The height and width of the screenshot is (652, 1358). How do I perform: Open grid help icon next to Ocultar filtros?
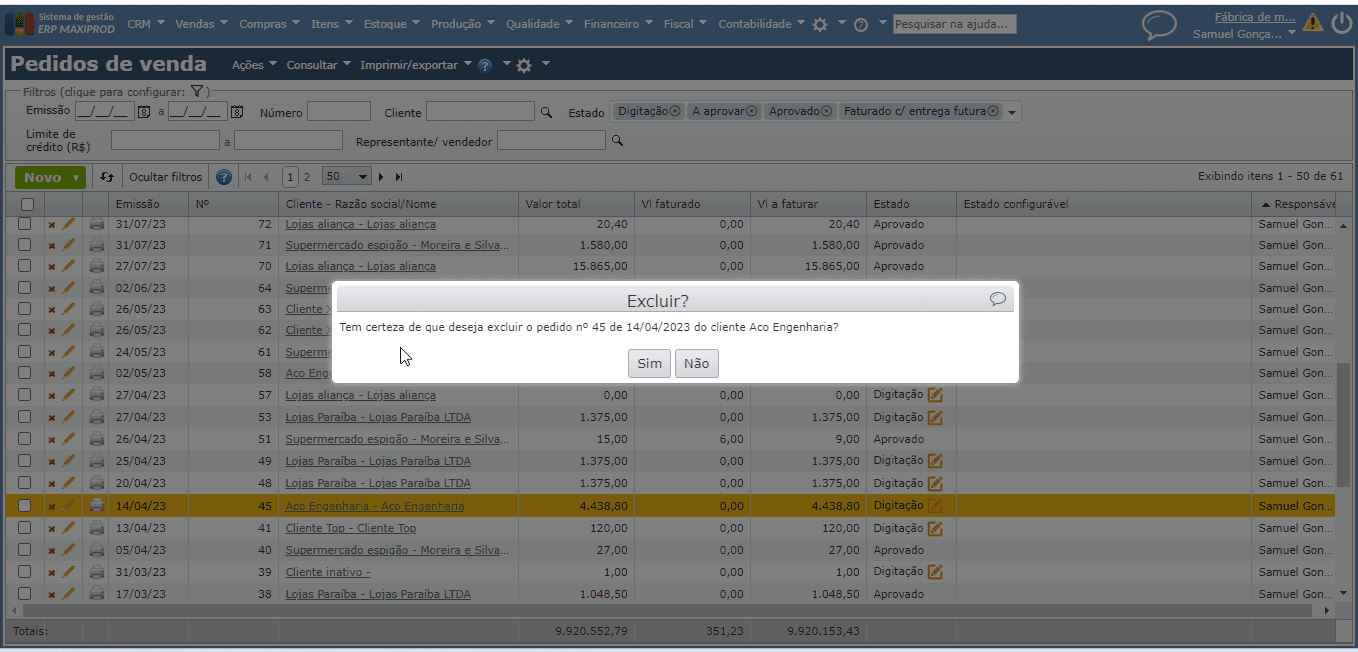tap(224, 177)
